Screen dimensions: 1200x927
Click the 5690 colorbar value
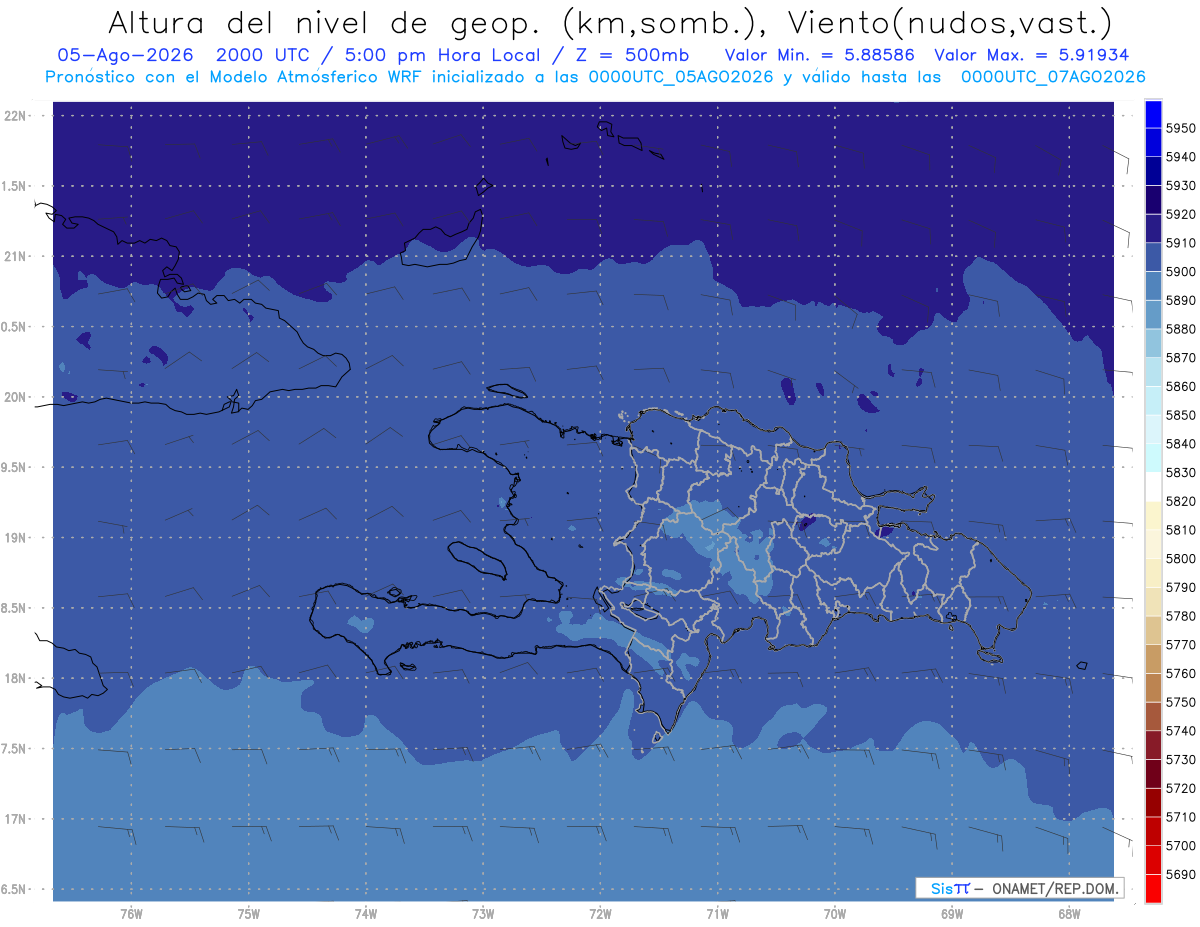[x=1180, y=874]
